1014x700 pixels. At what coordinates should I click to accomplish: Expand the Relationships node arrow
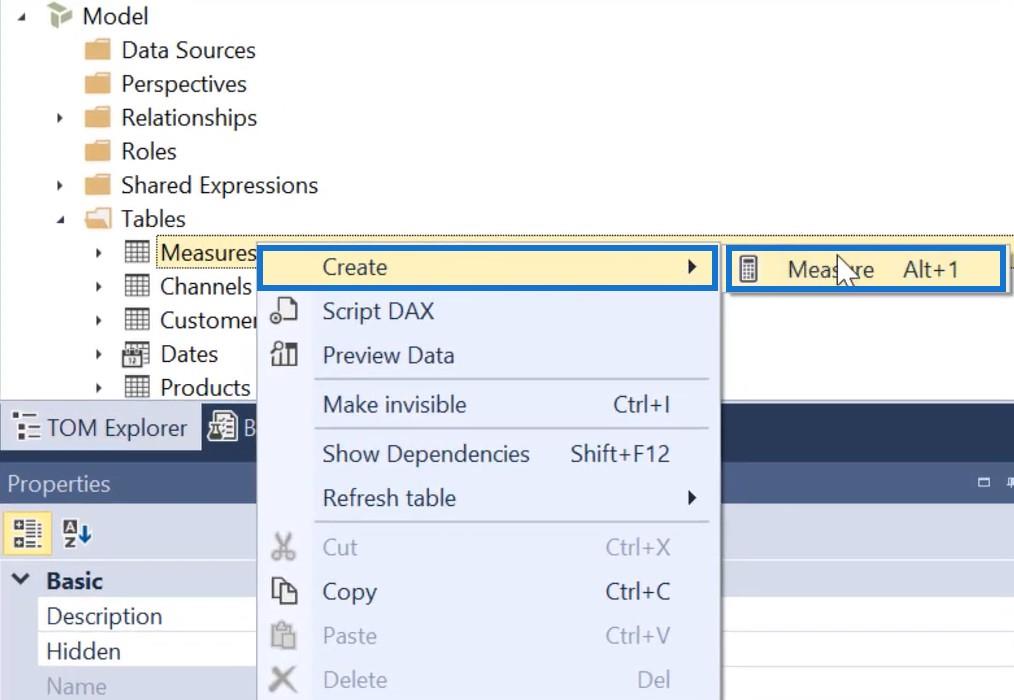tap(59, 118)
